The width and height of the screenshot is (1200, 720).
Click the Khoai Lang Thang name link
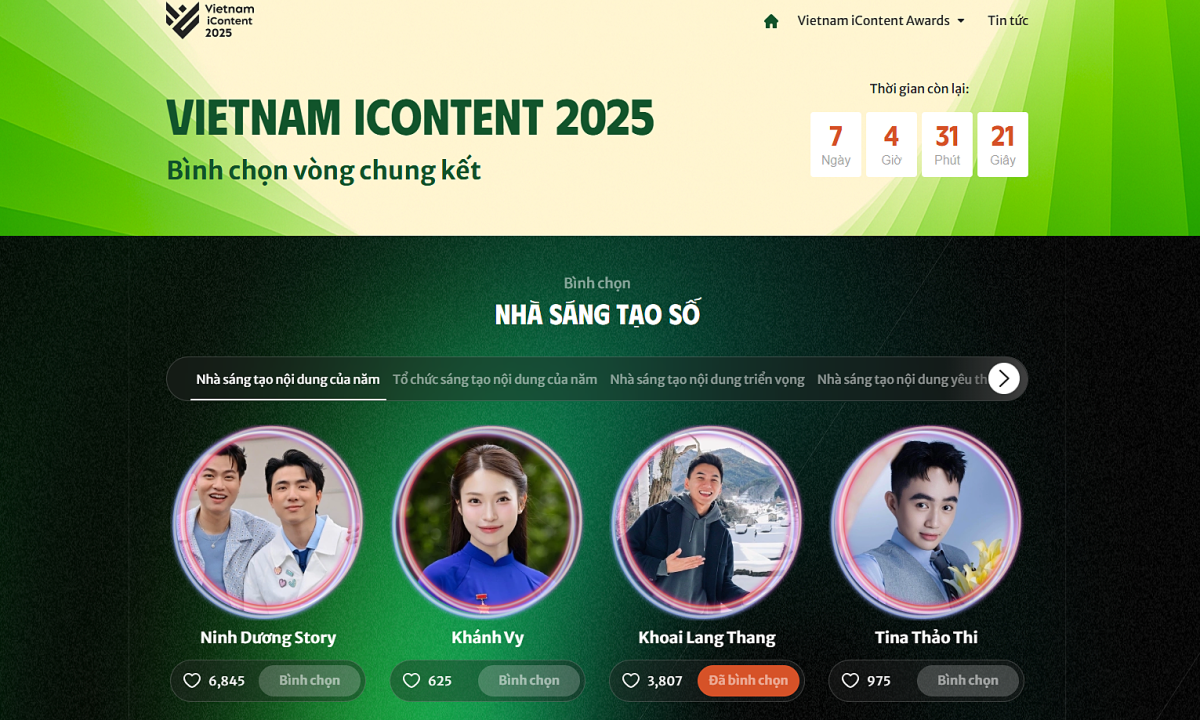707,637
